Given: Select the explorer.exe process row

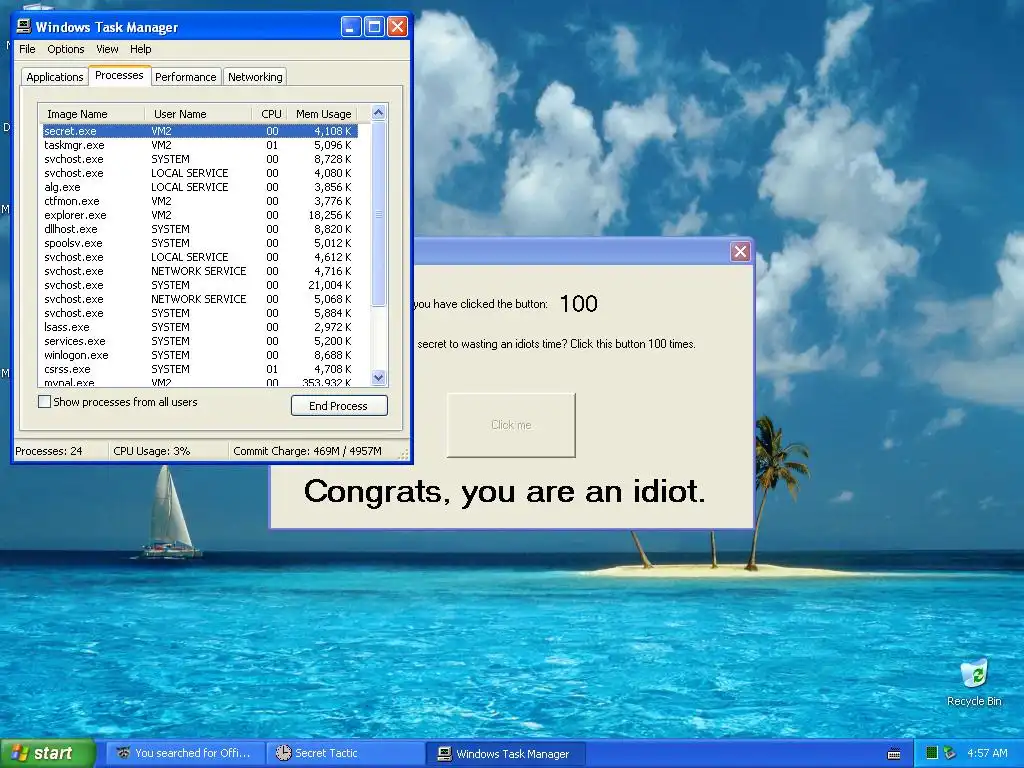Looking at the screenshot, I should pos(200,215).
